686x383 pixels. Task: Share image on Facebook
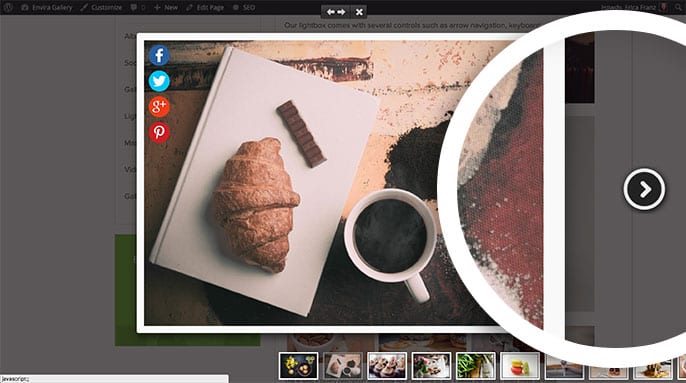[x=159, y=56]
